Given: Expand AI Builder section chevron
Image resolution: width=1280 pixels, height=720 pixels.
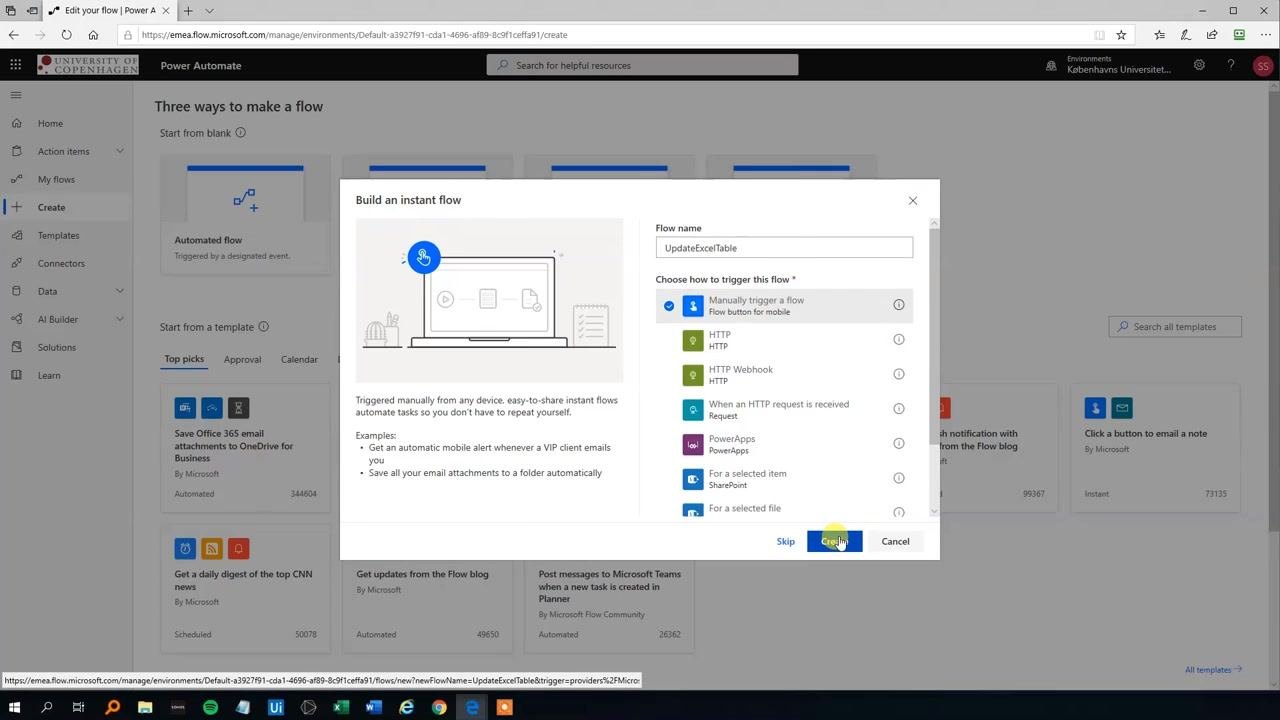Looking at the screenshot, I should click(120, 319).
